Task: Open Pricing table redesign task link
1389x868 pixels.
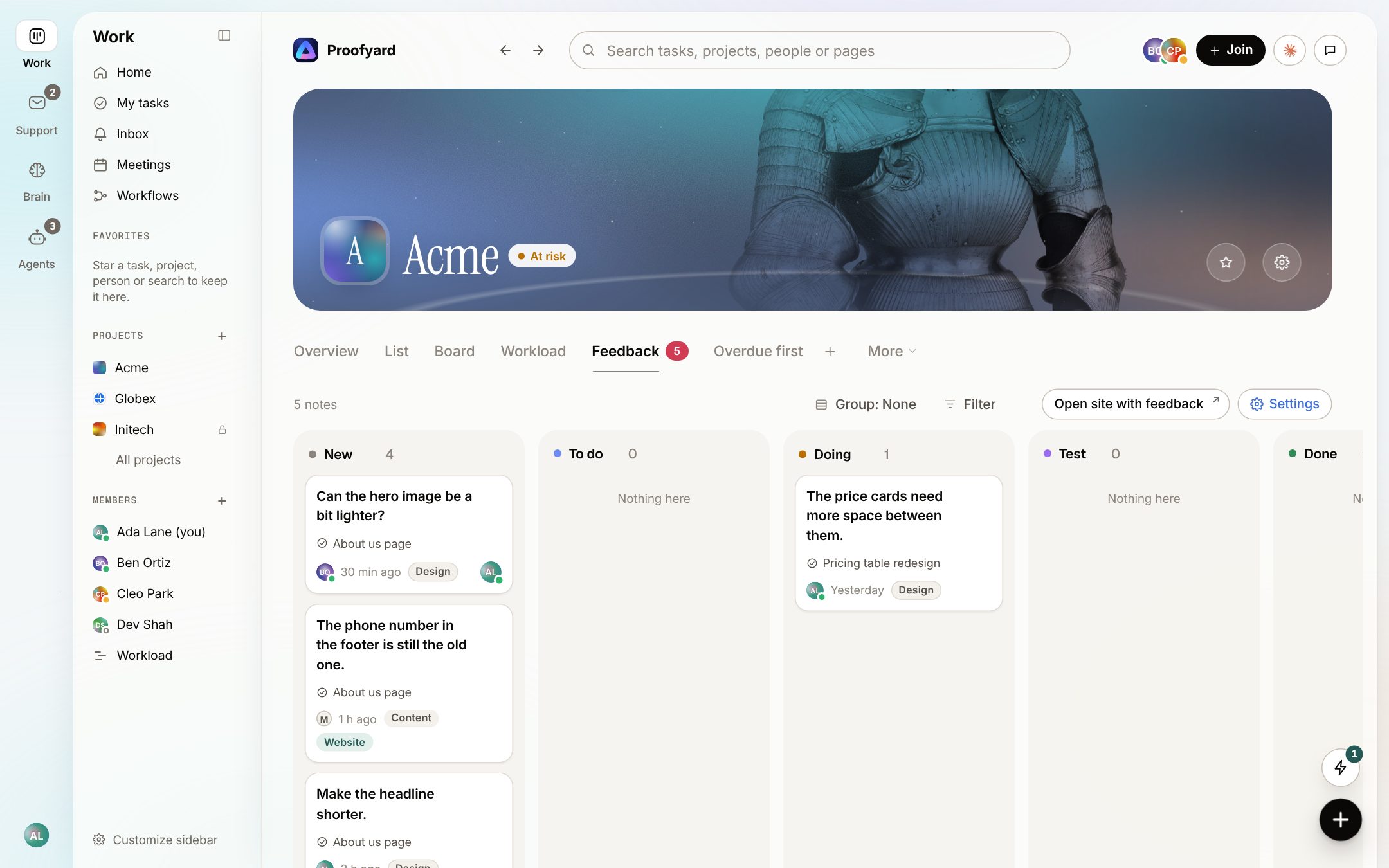Action: [x=874, y=563]
